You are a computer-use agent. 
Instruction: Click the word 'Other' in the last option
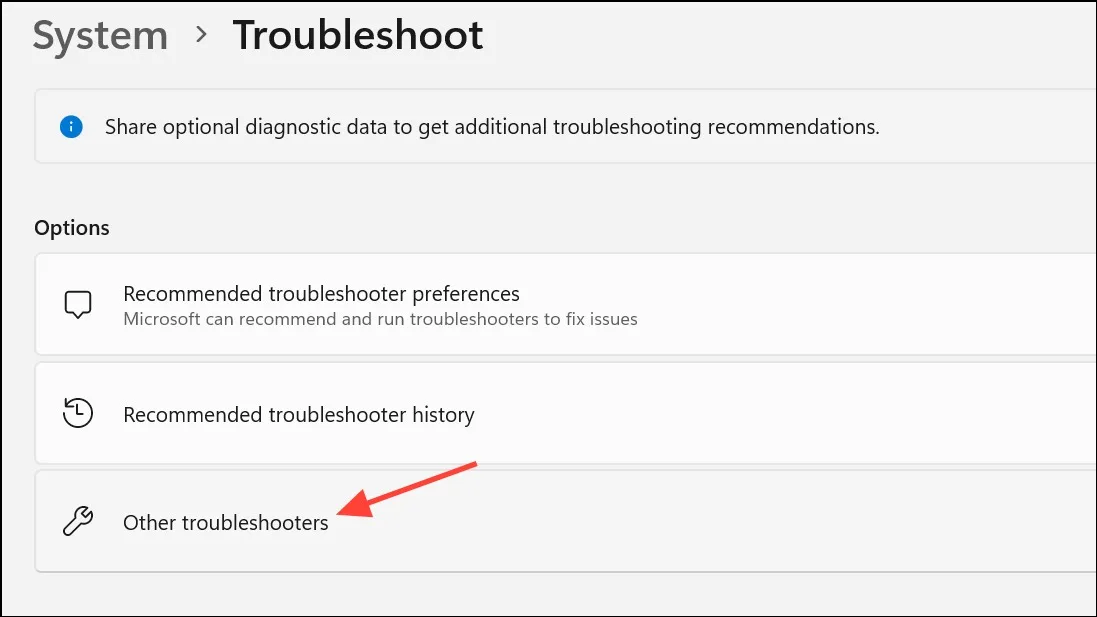coord(149,523)
